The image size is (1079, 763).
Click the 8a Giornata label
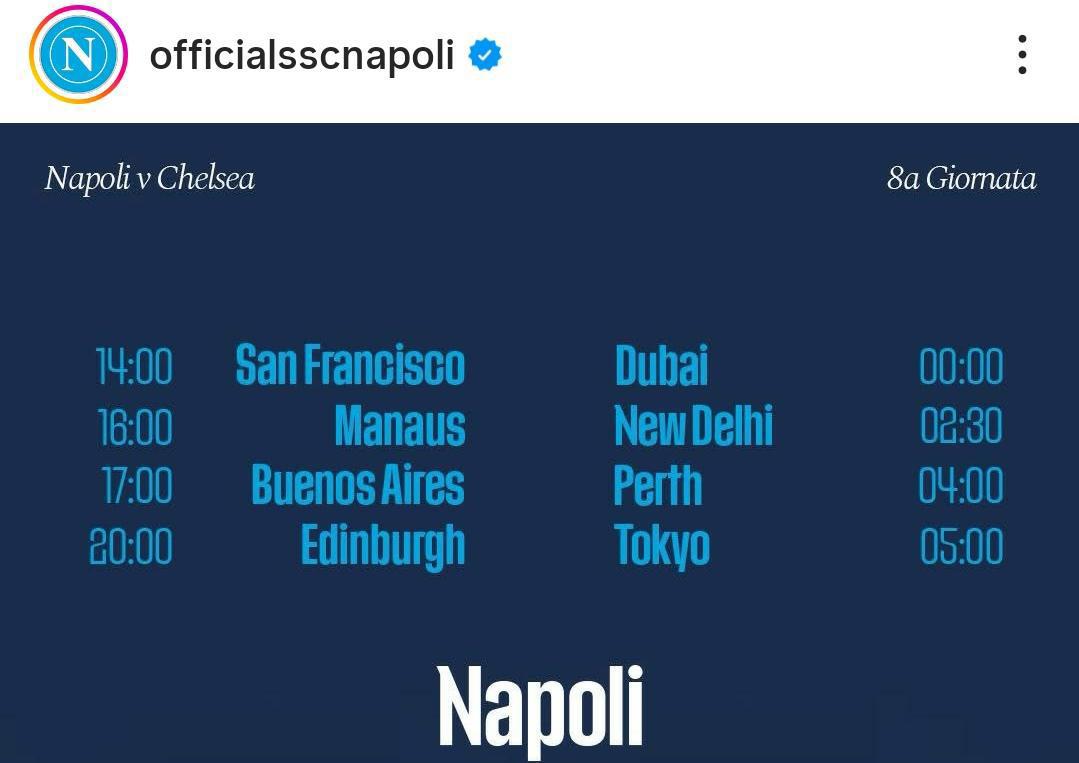click(x=961, y=179)
